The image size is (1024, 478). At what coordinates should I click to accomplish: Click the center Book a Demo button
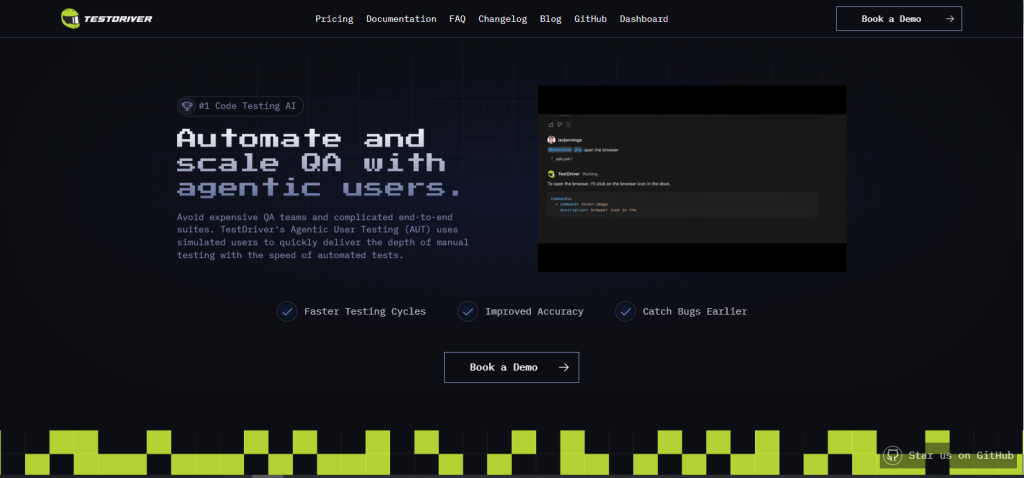[511, 368]
